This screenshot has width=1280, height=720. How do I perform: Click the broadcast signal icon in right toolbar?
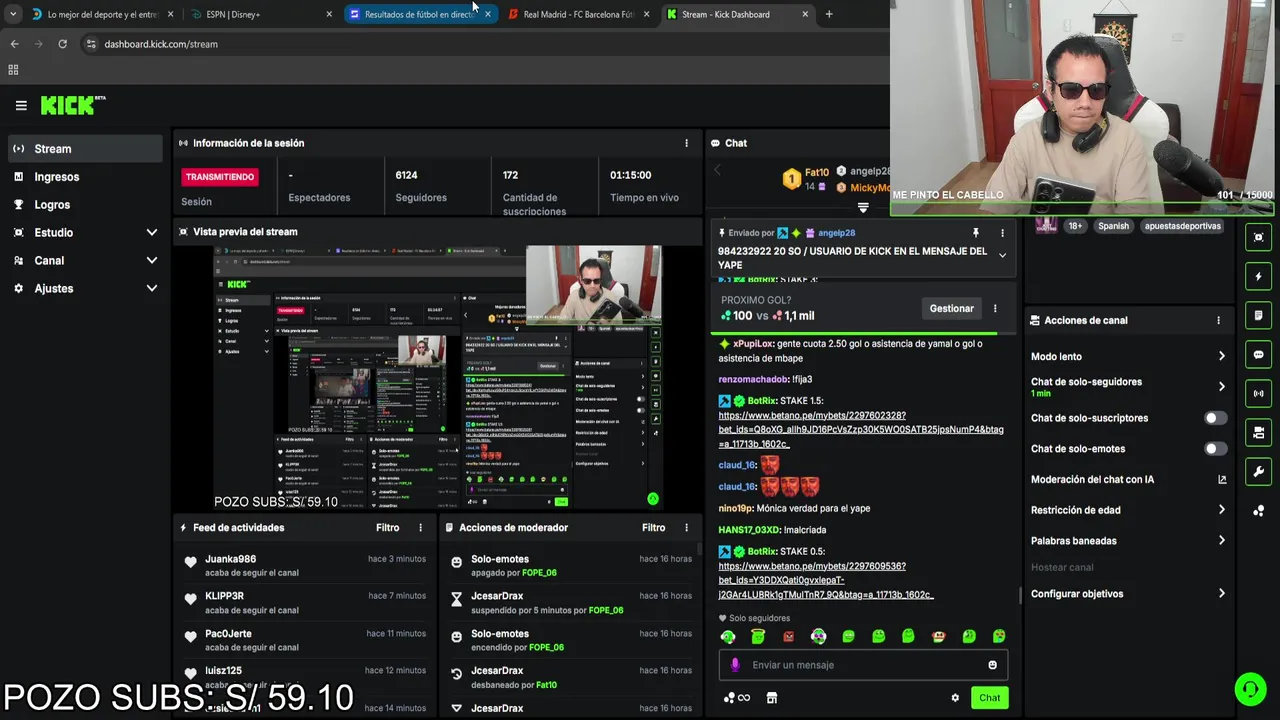tap(1258, 393)
